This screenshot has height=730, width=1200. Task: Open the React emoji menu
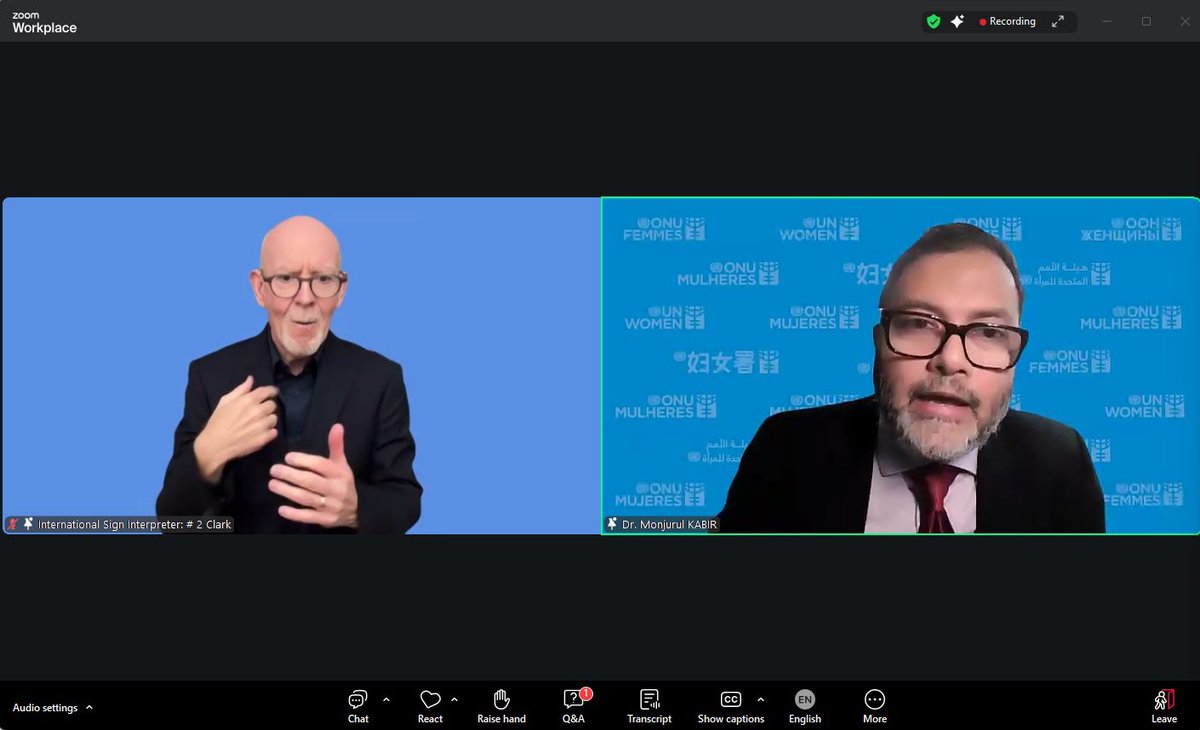click(x=430, y=707)
